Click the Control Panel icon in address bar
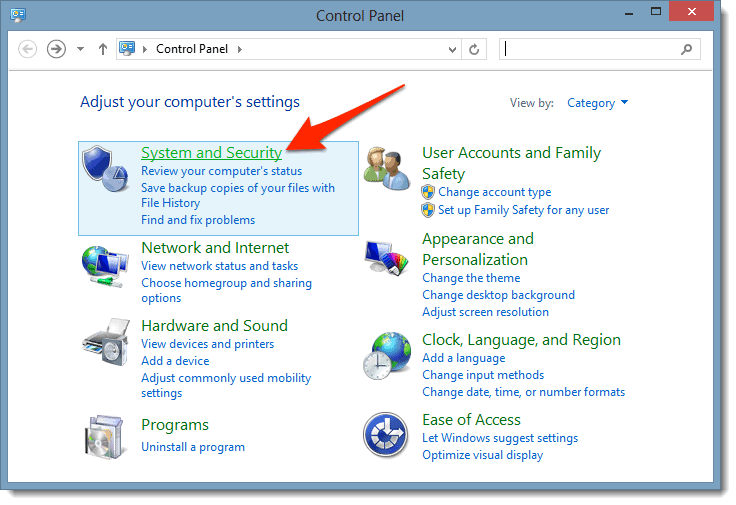Viewport: 736px width, 505px height. (x=127, y=48)
